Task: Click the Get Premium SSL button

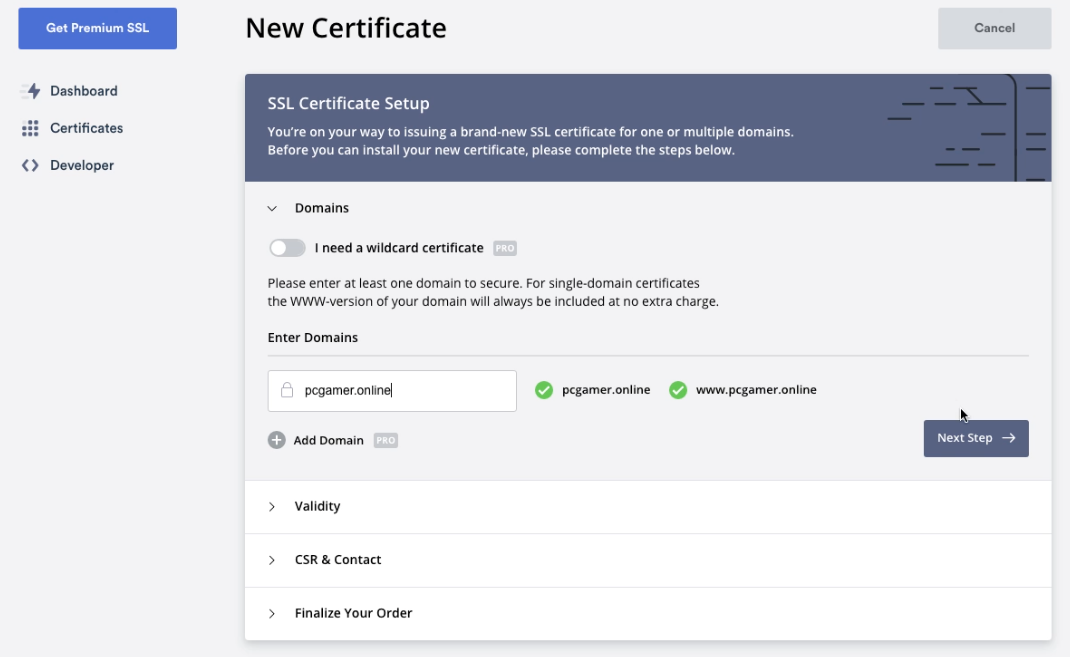Action: tap(98, 28)
